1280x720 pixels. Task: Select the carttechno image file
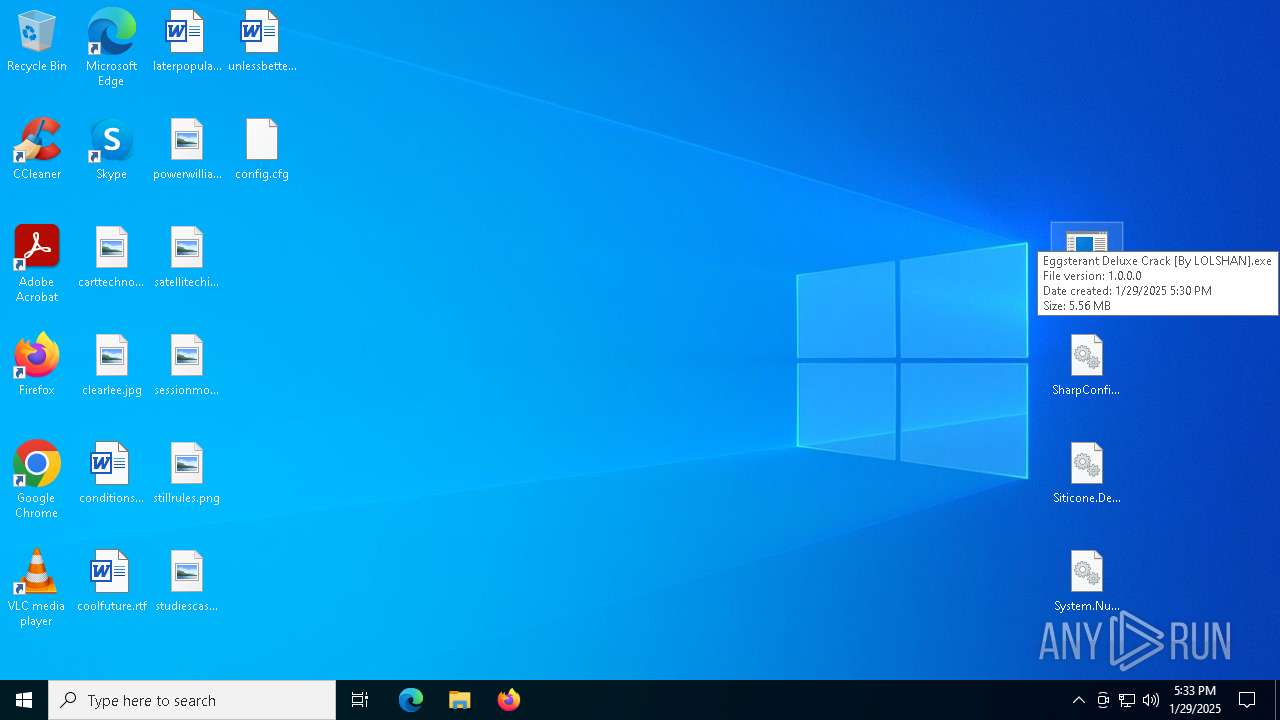point(111,257)
